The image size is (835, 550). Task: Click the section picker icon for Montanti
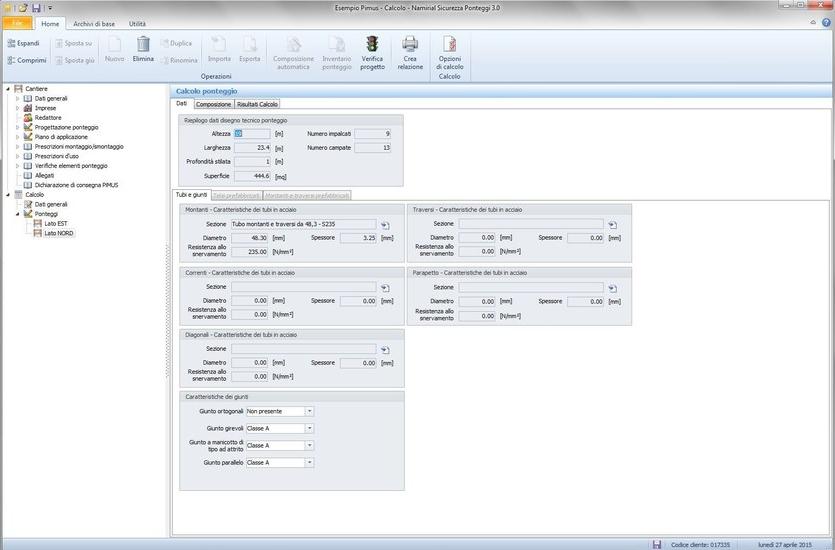385,225
